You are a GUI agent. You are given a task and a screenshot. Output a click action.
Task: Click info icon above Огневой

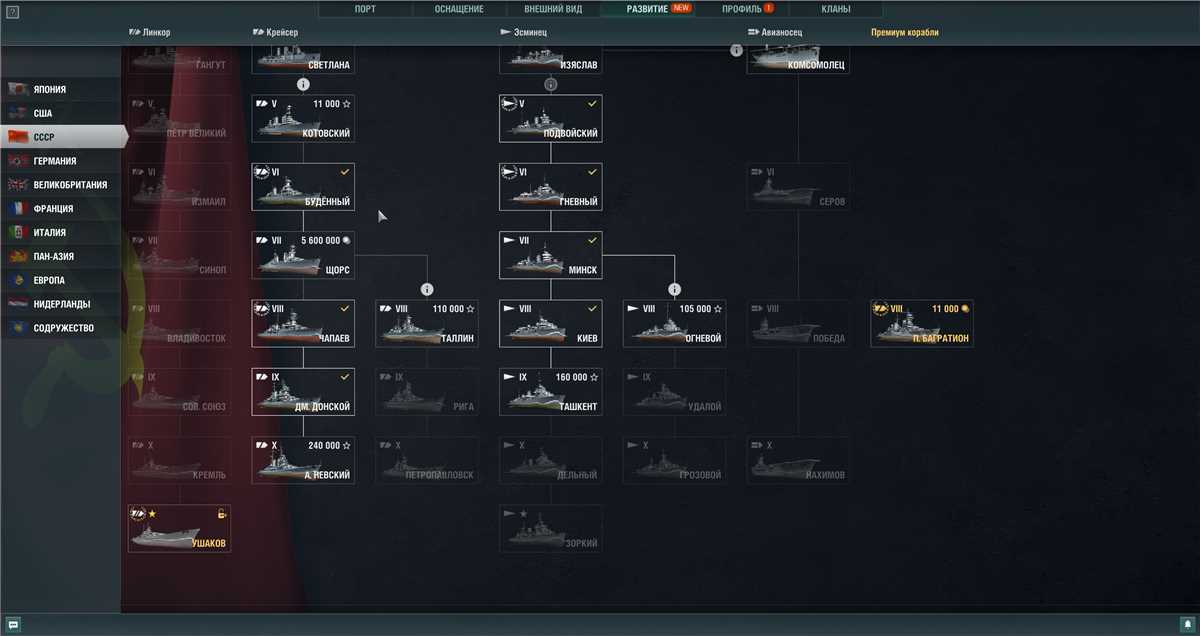click(x=675, y=289)
